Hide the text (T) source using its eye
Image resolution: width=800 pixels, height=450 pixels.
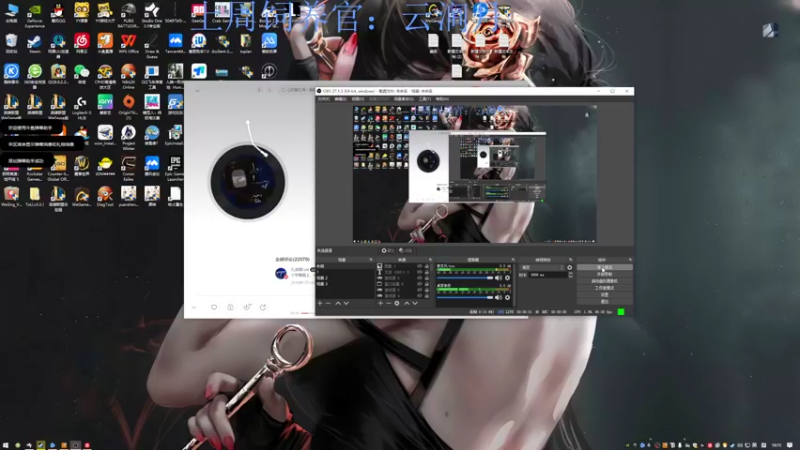(420, 272)
